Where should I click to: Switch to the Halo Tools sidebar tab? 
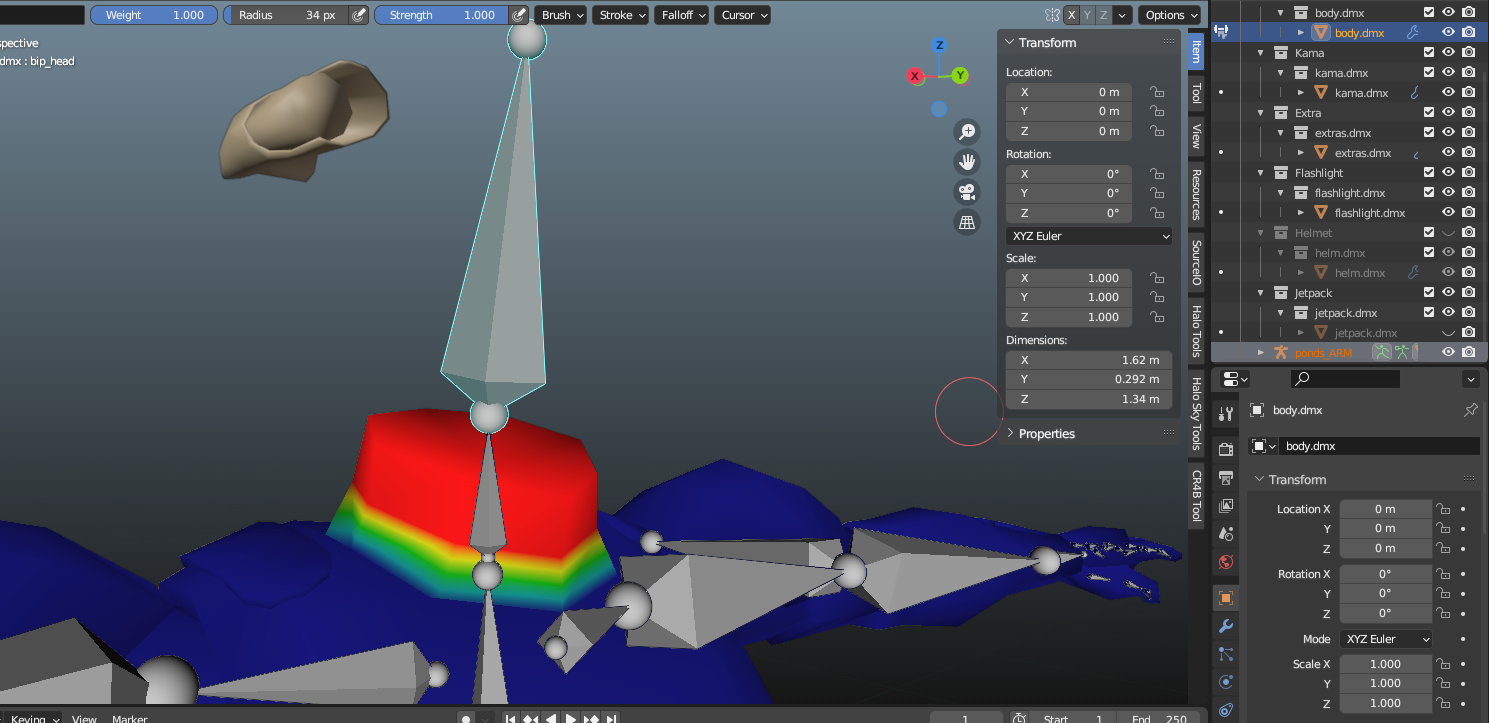(1196, 331)
